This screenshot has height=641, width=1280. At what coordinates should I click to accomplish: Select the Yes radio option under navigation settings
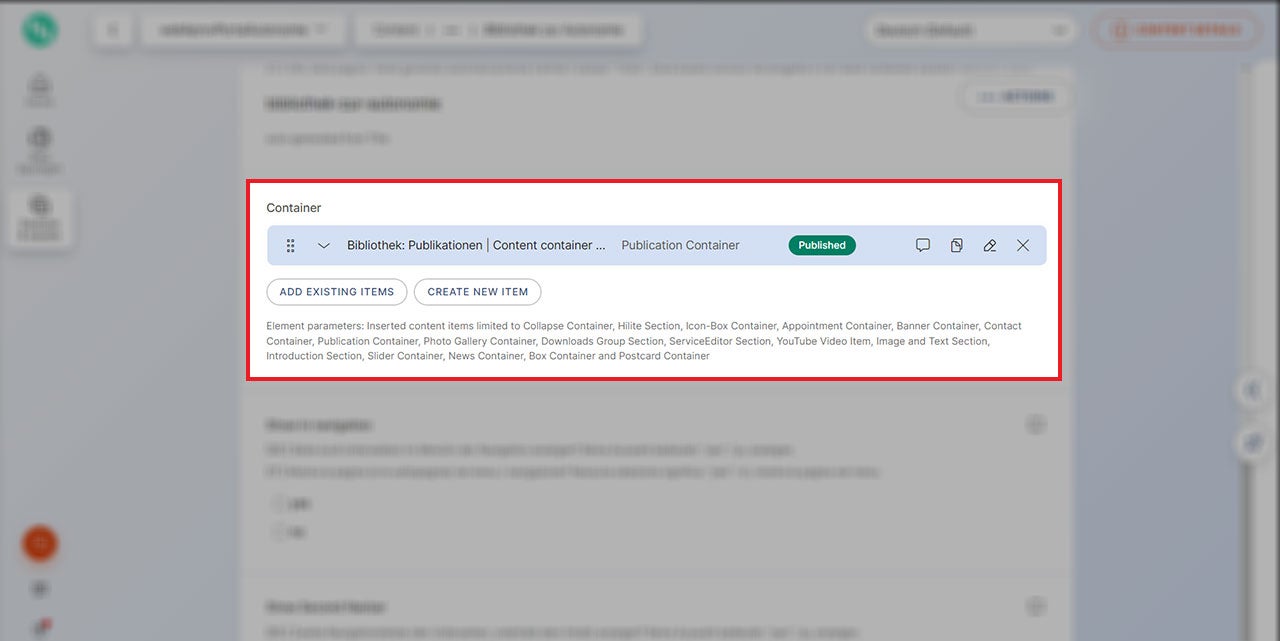[x=279, y=504]
